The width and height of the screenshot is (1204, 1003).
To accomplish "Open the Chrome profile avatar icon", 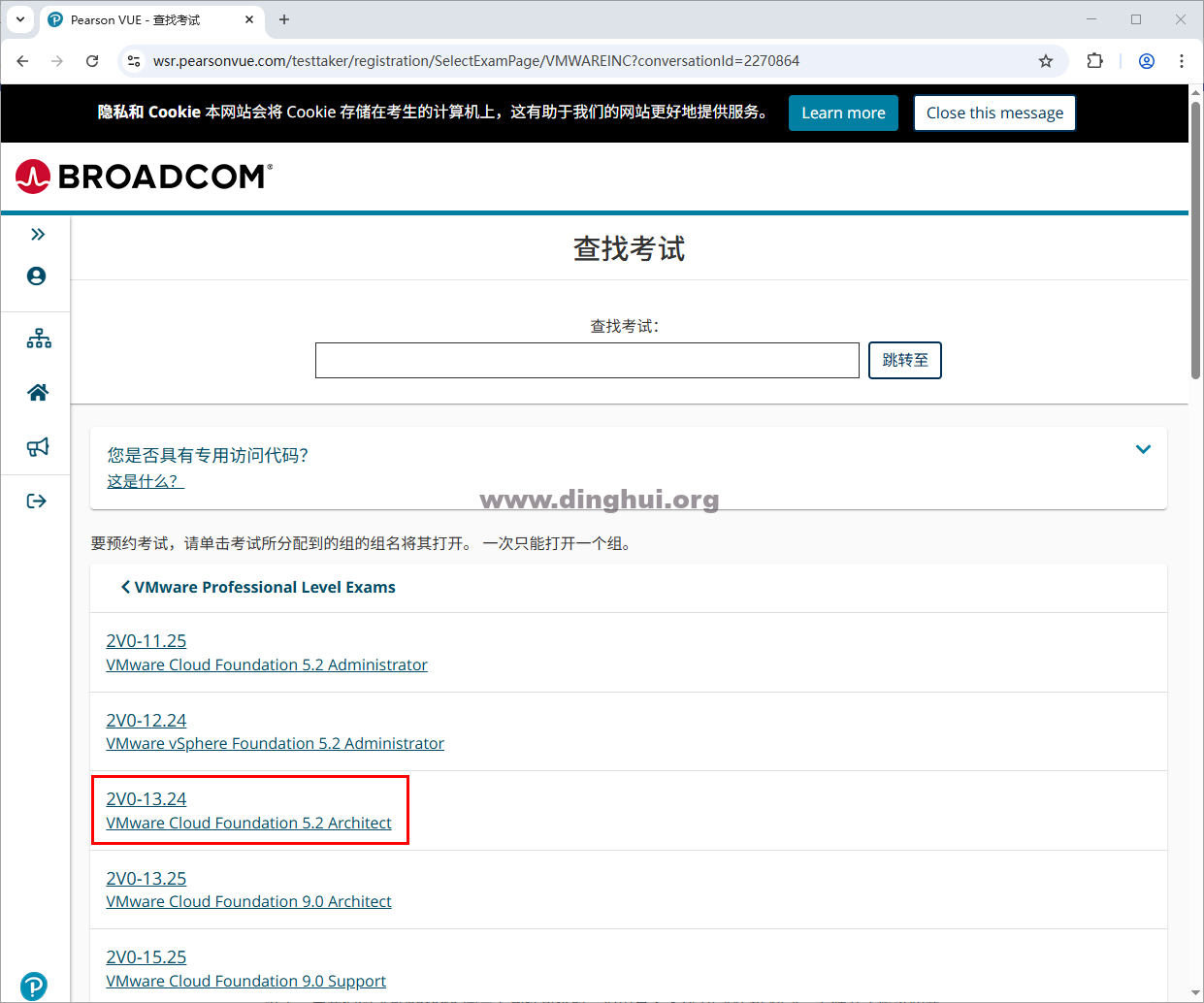I will [1147, 61].
